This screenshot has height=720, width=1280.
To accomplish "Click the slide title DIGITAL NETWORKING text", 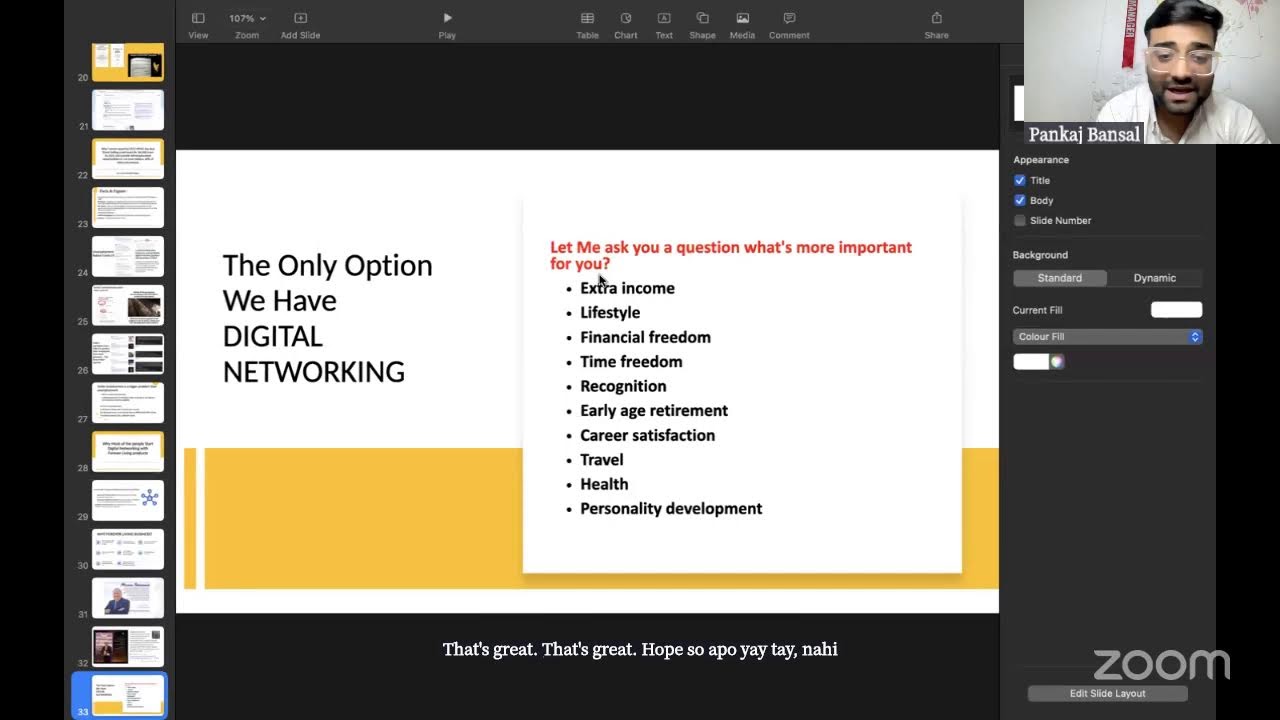I will click(313, 354).
